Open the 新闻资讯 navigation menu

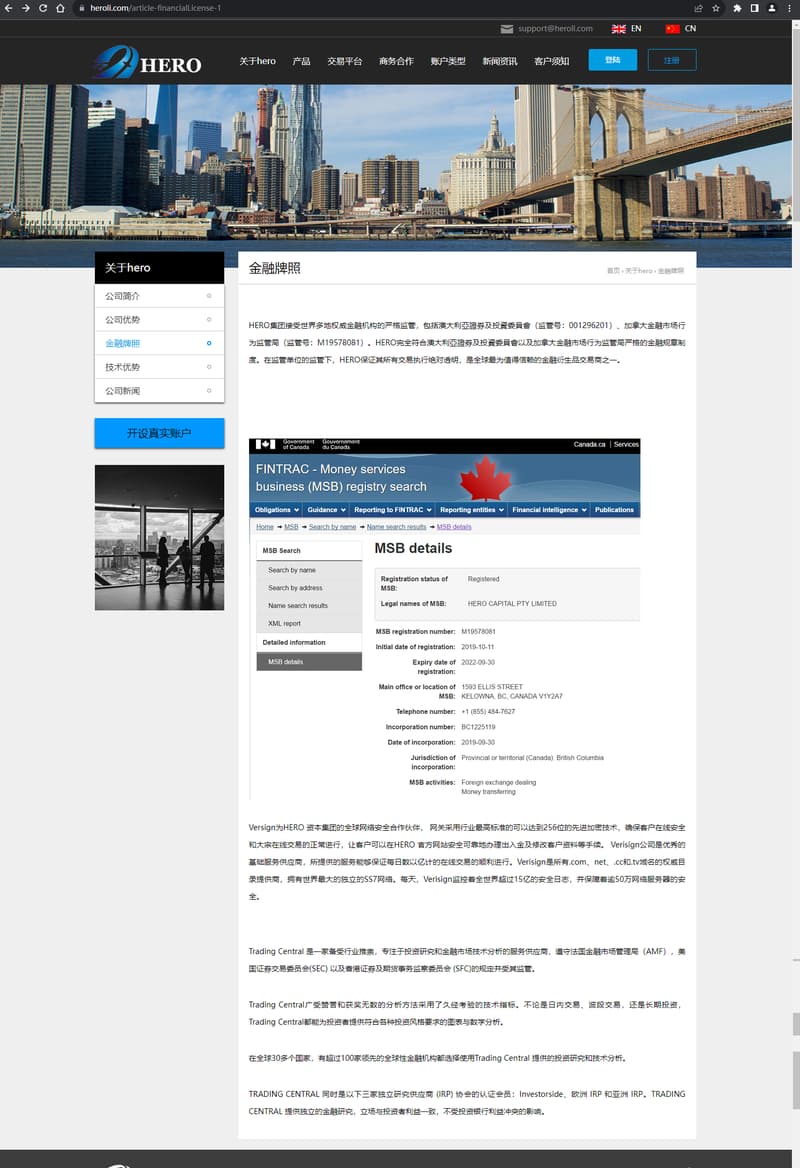tap(499, 61)
